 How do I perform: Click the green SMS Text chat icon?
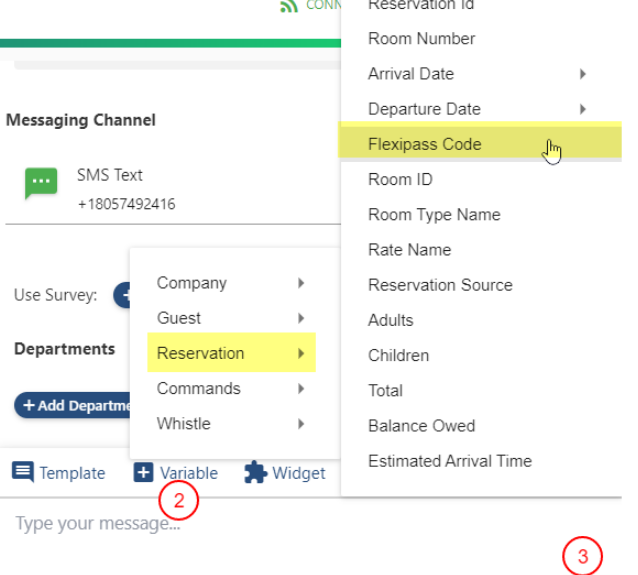point(41,184)
